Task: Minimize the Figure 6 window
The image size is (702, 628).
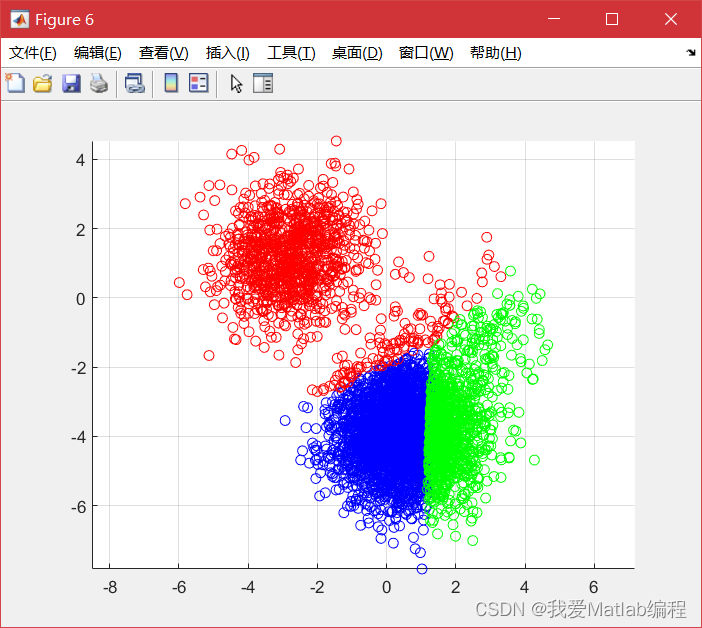Action: coord(554,19)
